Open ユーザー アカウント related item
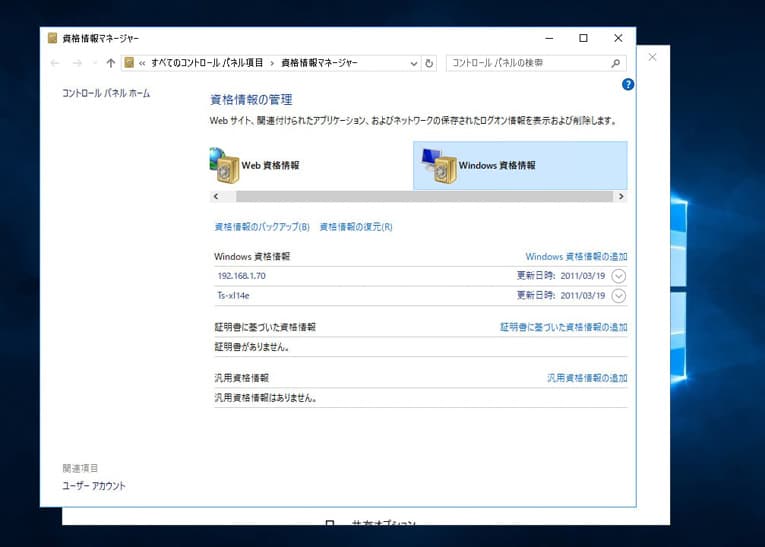Viewport: 765px width, 547px height. [94, 486]
